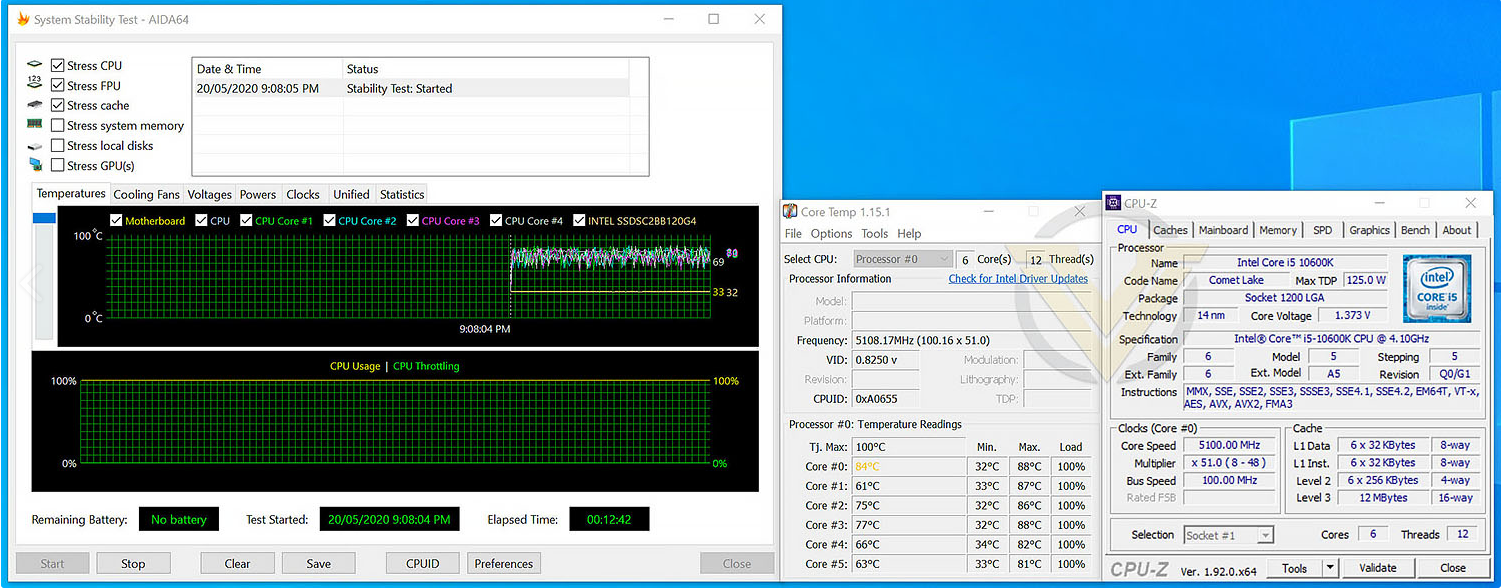Click the Date & Time column header
Screen dimensions: 1501x588
[x=267, y=69]
